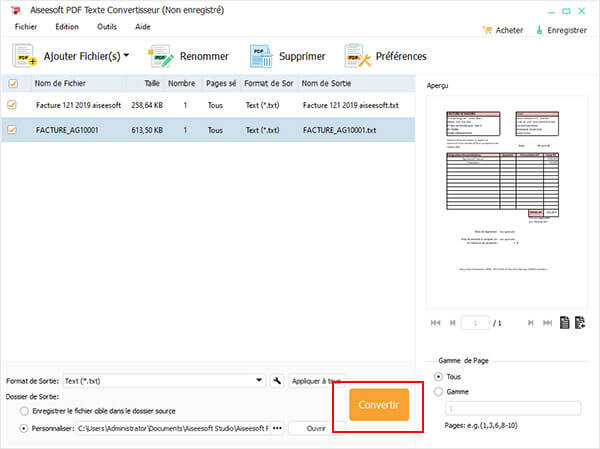Click Tous pages cell of Facture 121 row
Image resolution: width=600 pixels, height=449 pixels.
tap(215, 105)
